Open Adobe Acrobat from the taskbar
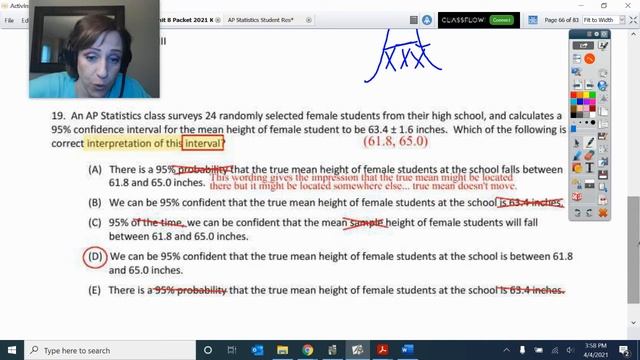This screenshot has height=360, width=640. click(382, 350)
